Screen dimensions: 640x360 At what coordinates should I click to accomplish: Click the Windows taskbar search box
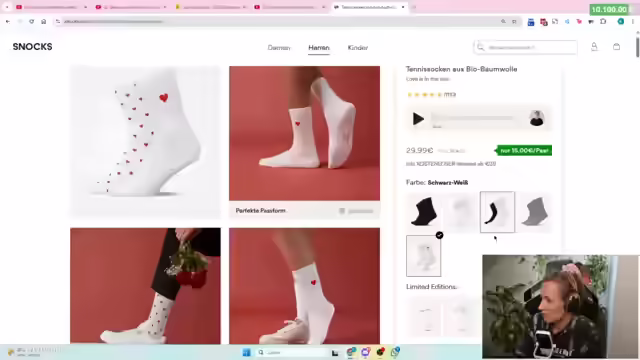pyautogui.click(x=292, y=352)
